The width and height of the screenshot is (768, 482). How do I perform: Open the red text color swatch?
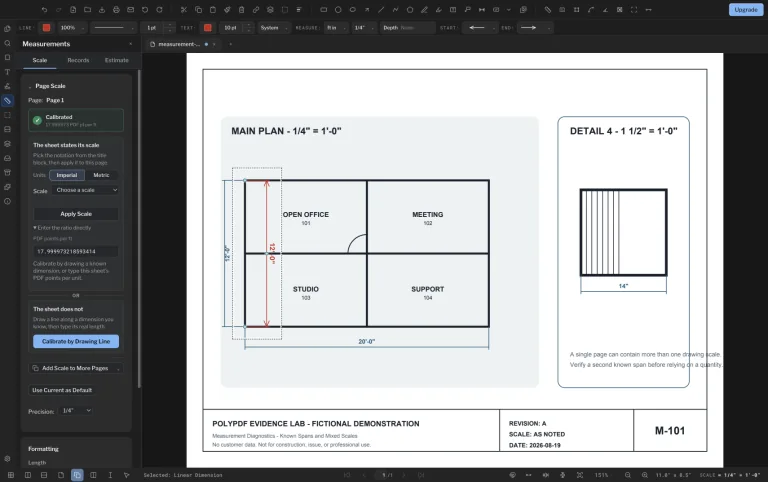(x=208, y=28)
